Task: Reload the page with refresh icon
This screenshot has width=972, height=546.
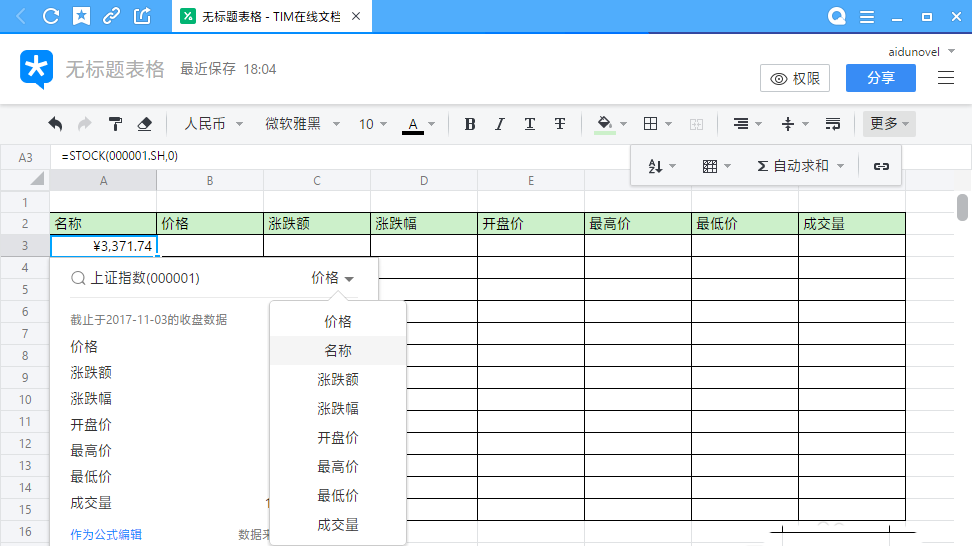Action: tap(51, 16)
